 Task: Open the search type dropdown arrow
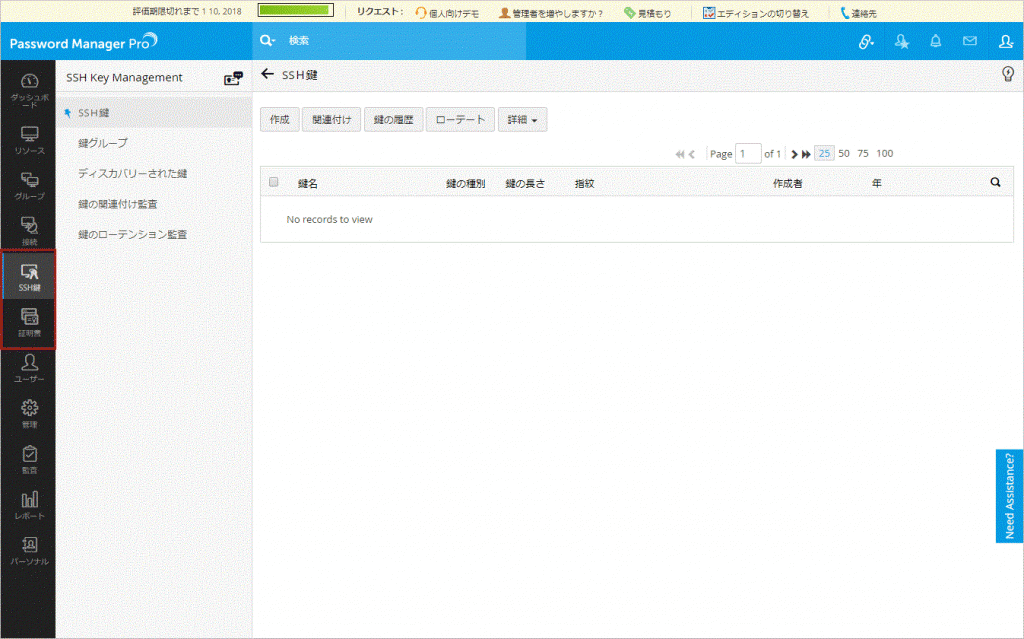click(267, 42)
